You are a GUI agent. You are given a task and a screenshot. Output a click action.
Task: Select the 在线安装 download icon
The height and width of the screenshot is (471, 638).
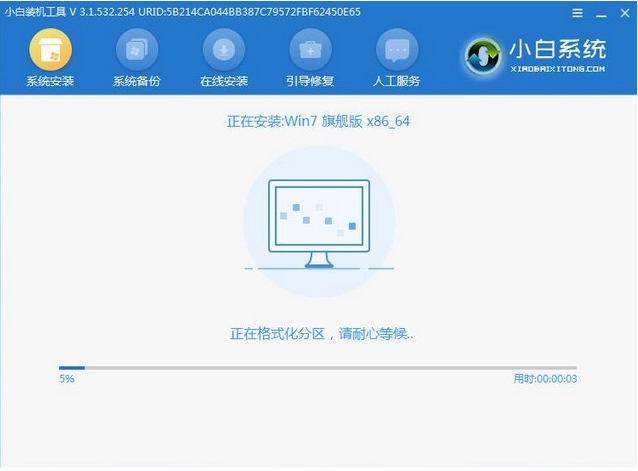pos(224,50)
